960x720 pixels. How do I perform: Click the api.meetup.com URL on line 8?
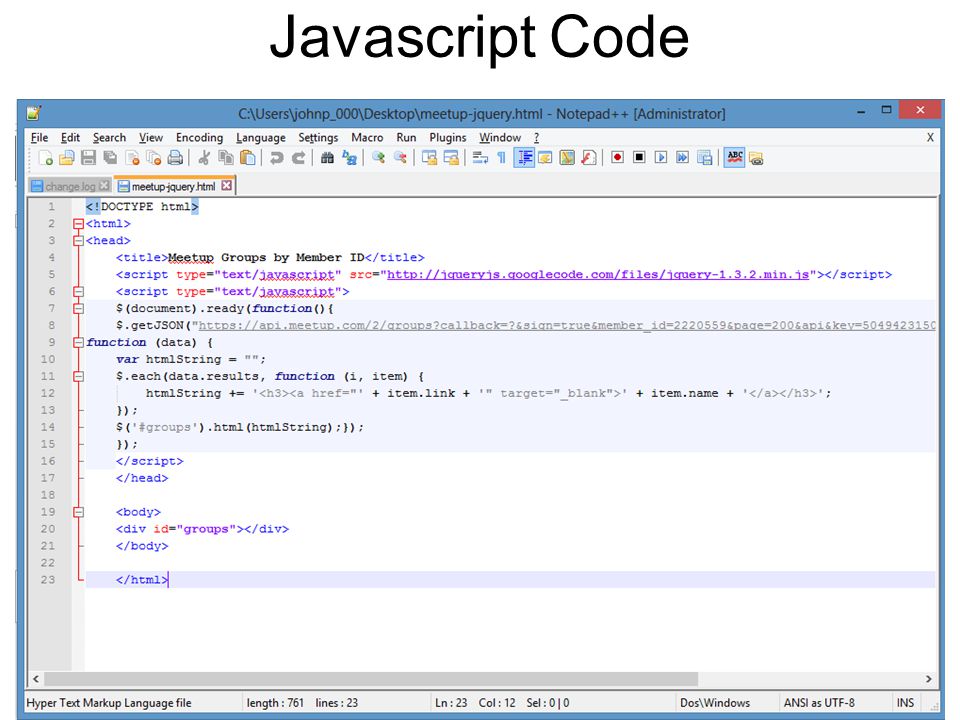[x=567, y=326]
